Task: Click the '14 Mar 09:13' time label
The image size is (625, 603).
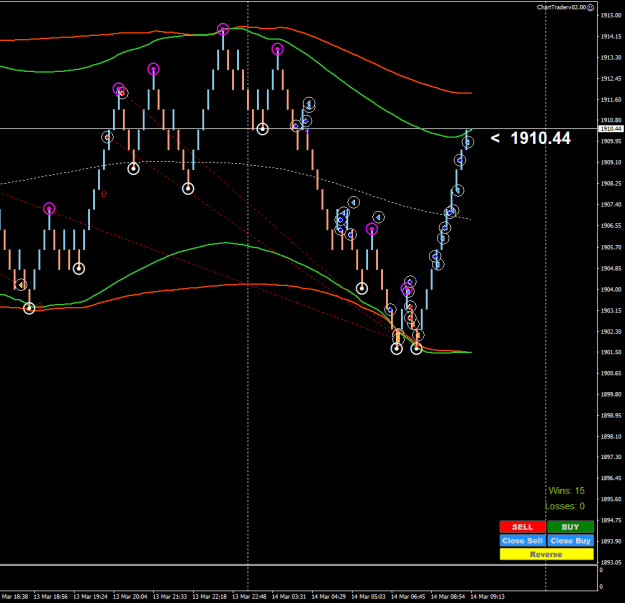Action: [488, 597]
